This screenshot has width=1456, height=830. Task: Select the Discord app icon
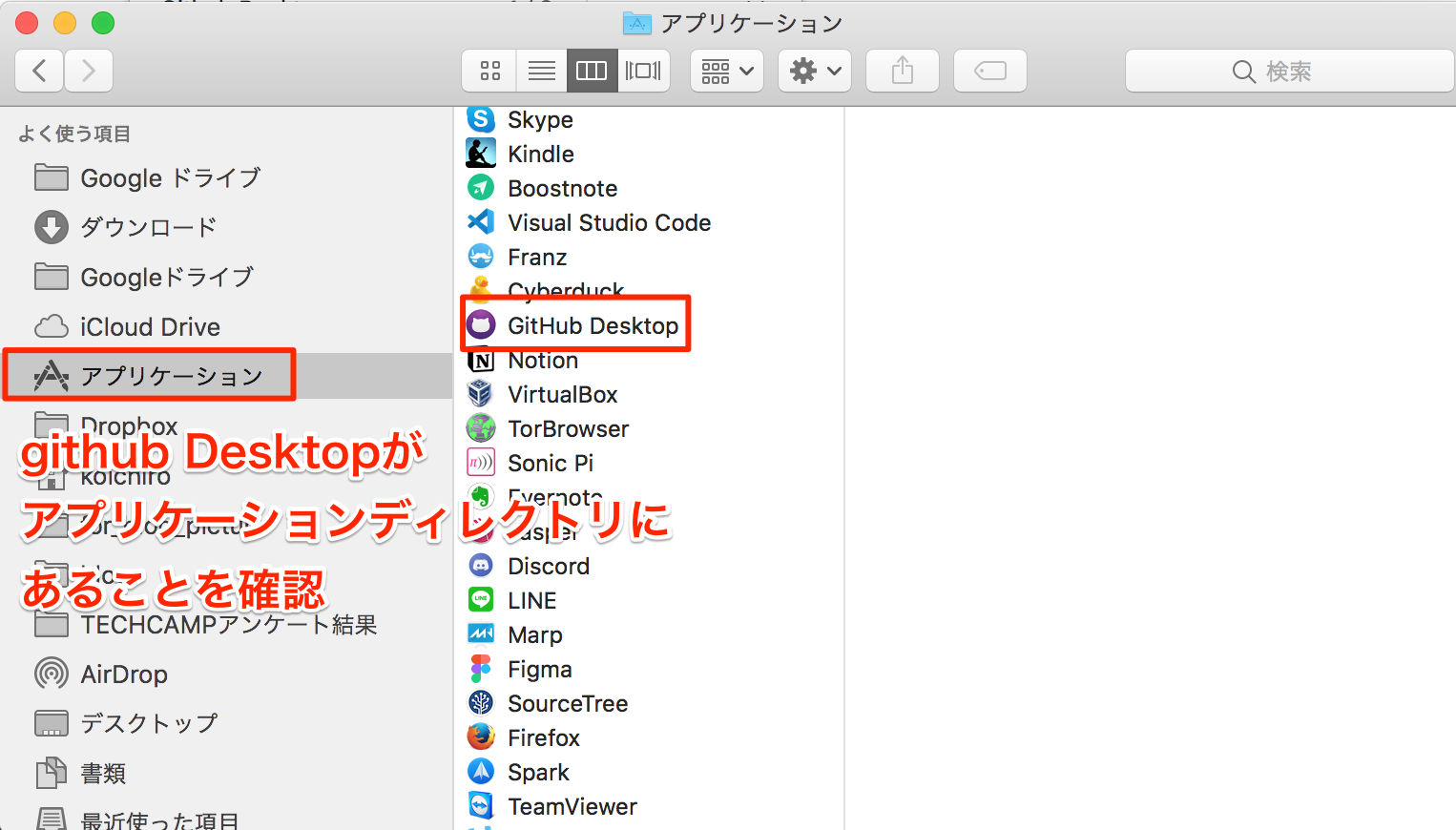click(x=481, y=566)
